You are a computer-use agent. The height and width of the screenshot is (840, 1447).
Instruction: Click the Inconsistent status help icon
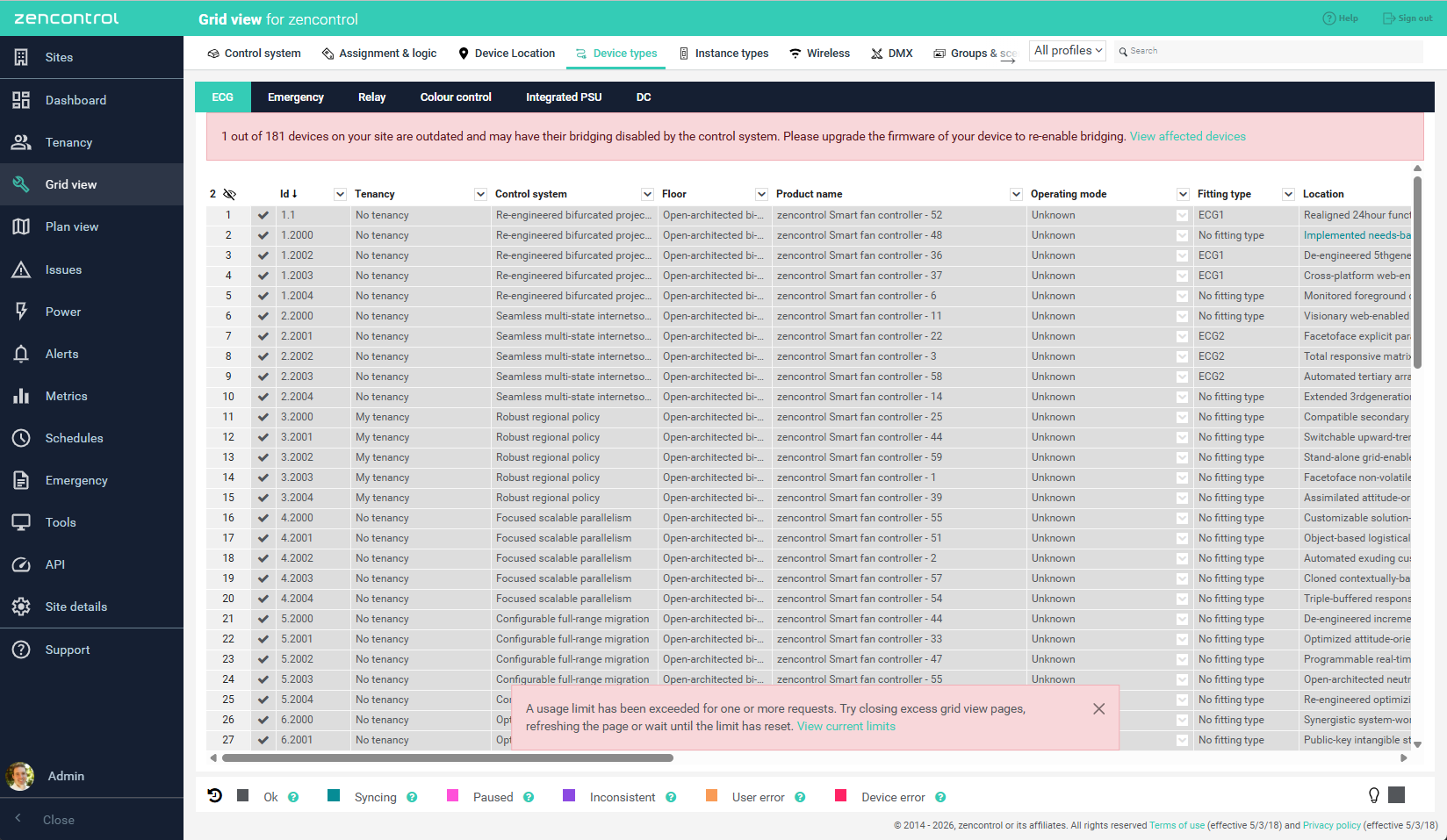tap(671, 797)
